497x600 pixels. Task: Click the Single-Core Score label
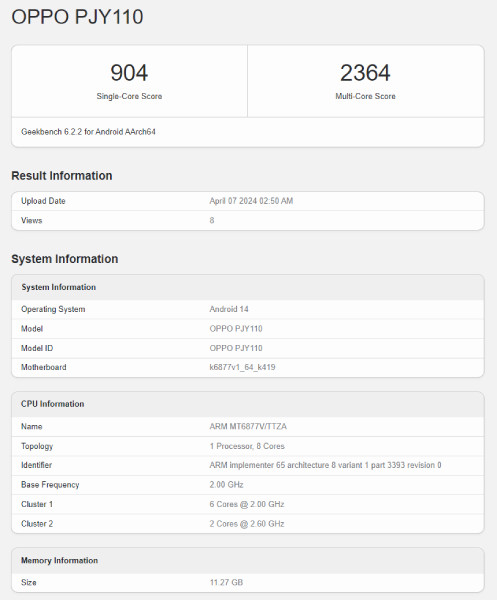click(x=129, y=96)
